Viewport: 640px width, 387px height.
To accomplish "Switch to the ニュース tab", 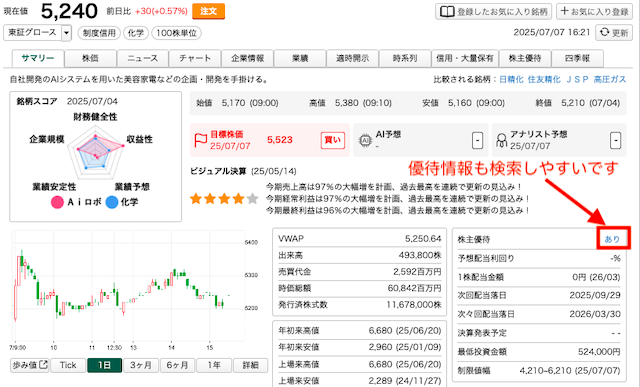I will (x=142, y=58).
